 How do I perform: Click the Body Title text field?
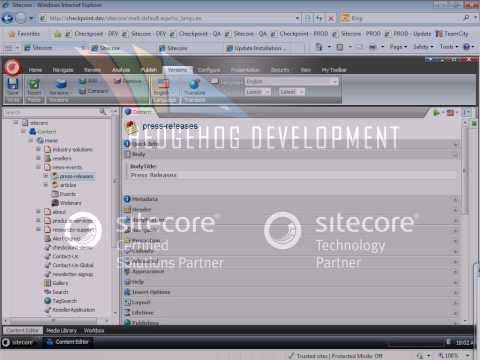[x=293, y=175]
